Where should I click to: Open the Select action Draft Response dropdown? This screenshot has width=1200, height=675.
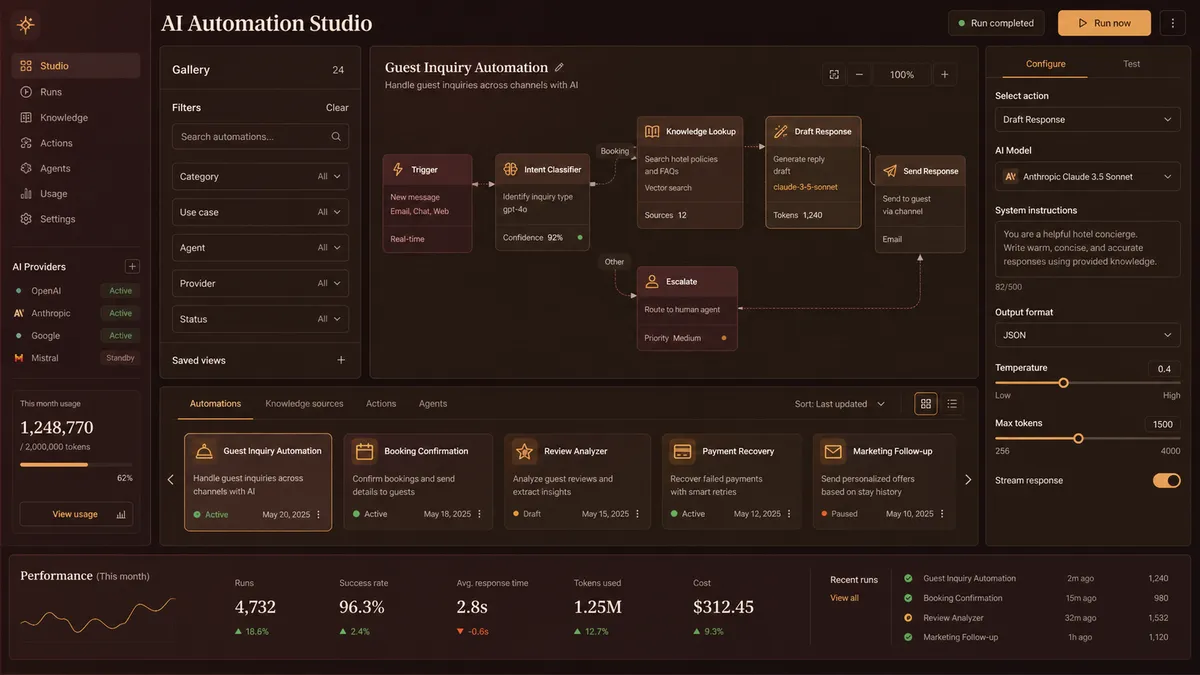pyautogui.click(x=1088, y=119)
